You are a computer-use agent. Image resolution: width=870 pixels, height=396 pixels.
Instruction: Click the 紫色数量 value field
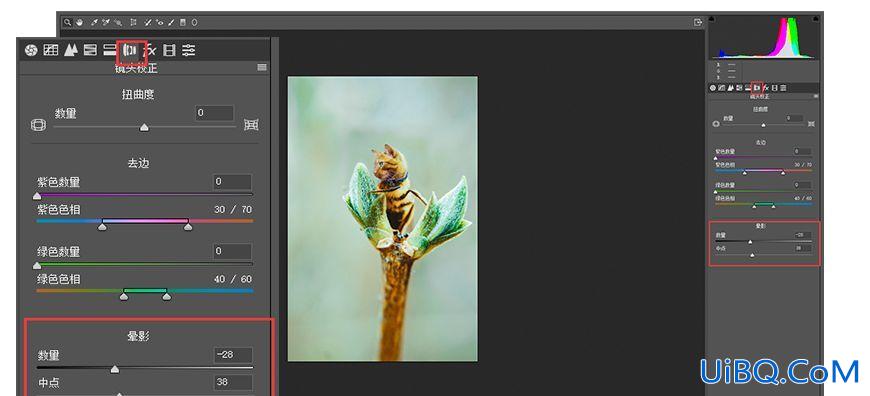pyautogui.click(x=232, y=182)
